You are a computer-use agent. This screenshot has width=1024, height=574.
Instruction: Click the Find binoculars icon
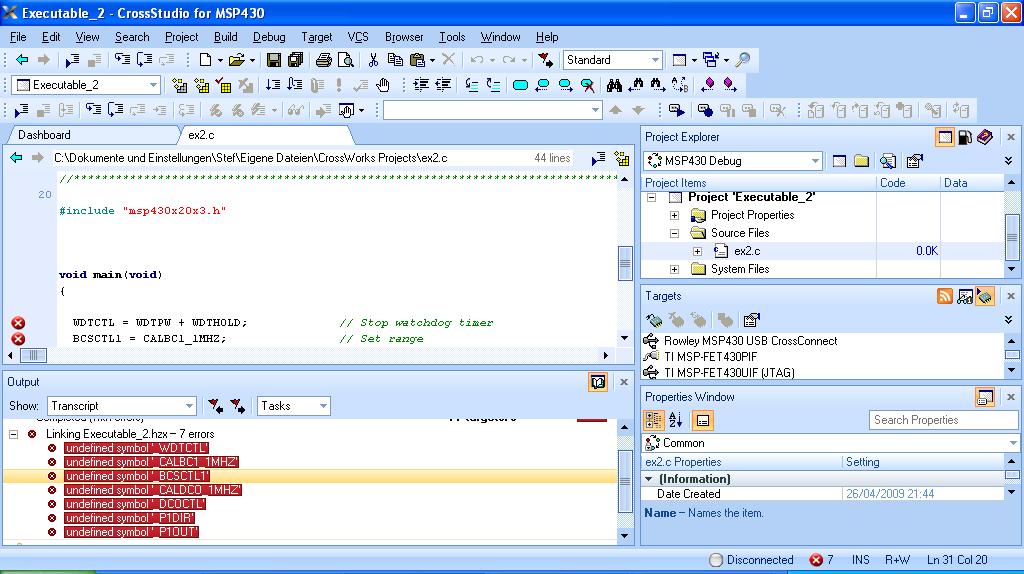tap(614, 85)
